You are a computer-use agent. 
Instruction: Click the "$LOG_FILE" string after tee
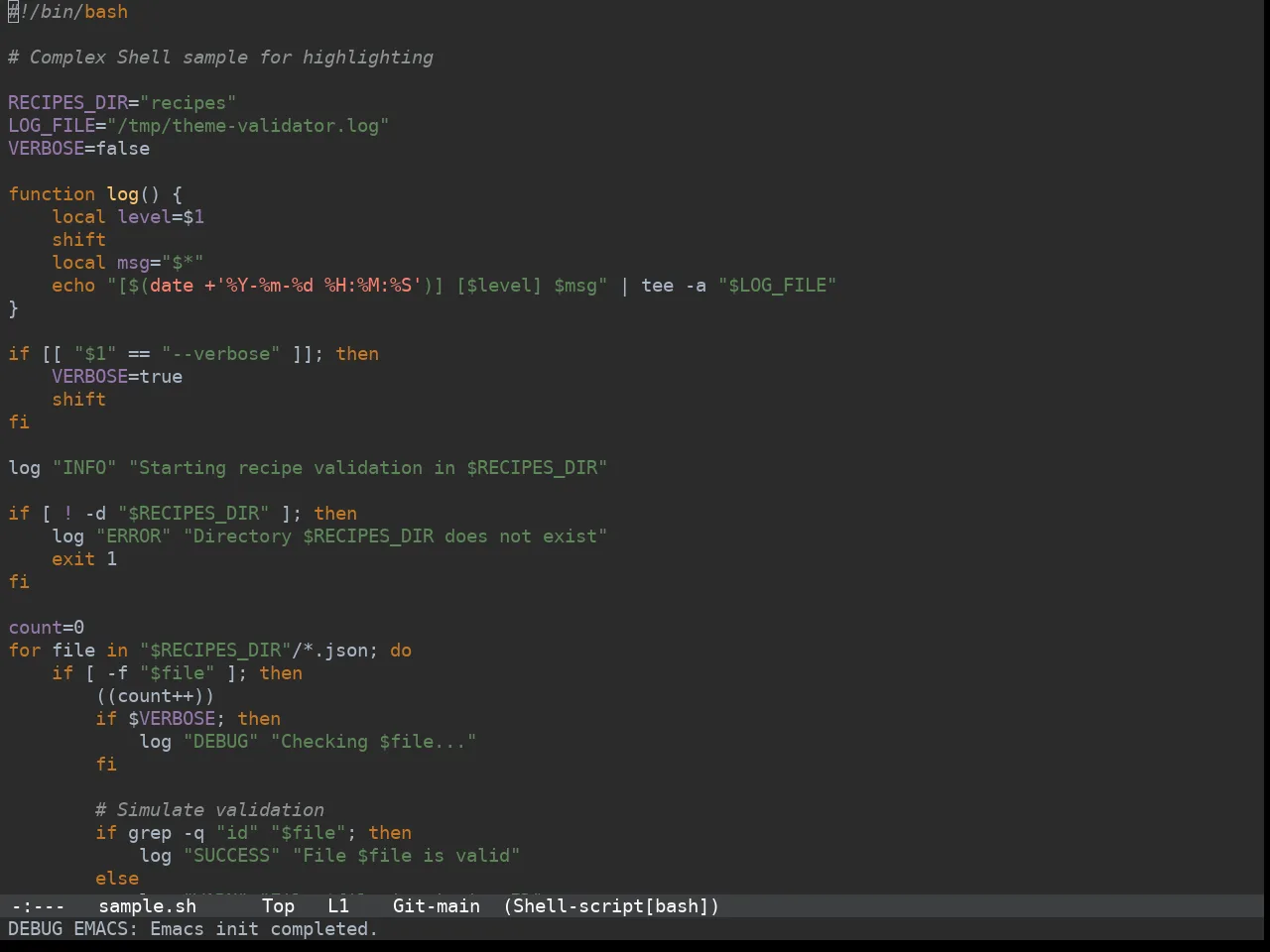click(778, 286)
